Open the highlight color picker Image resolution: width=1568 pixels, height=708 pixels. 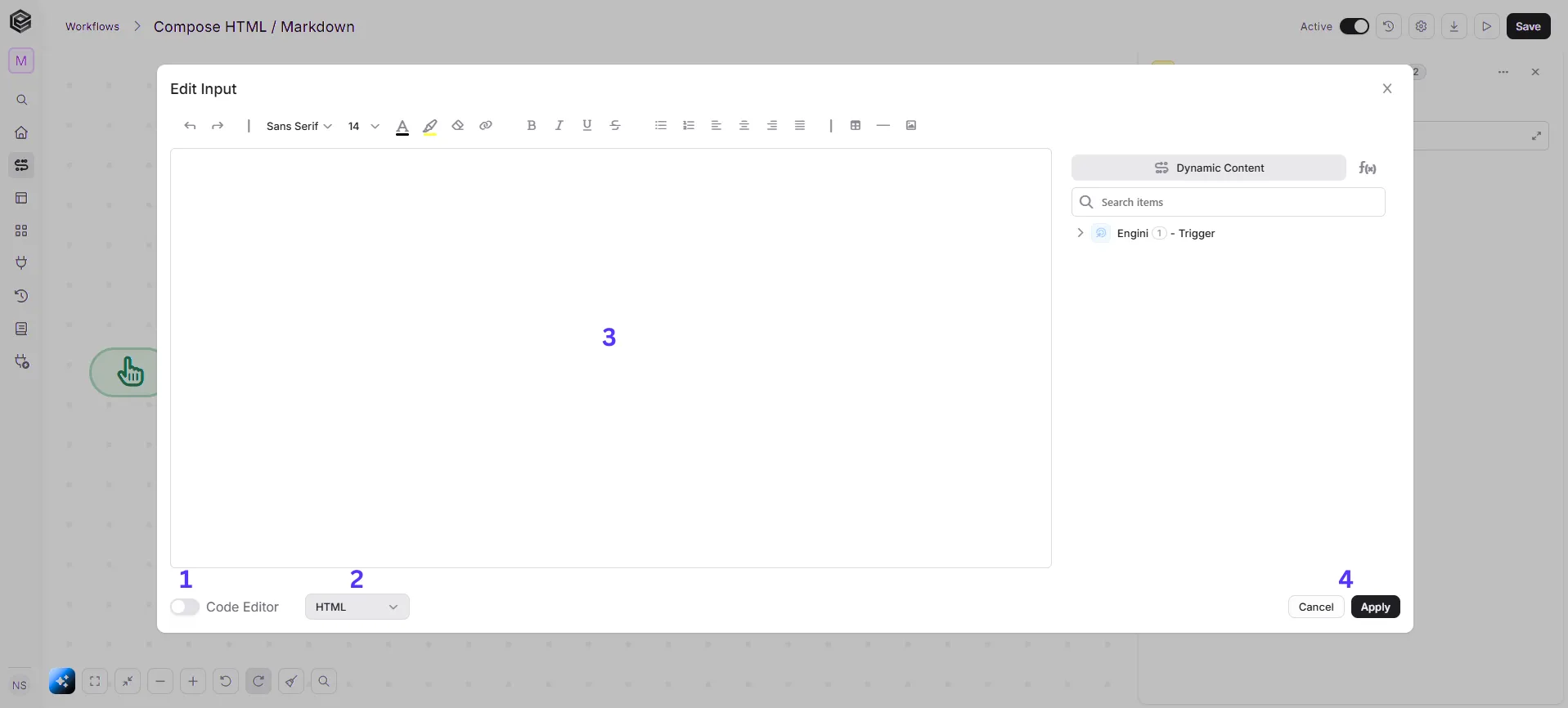pyautogui.click(x=430, y=126)
